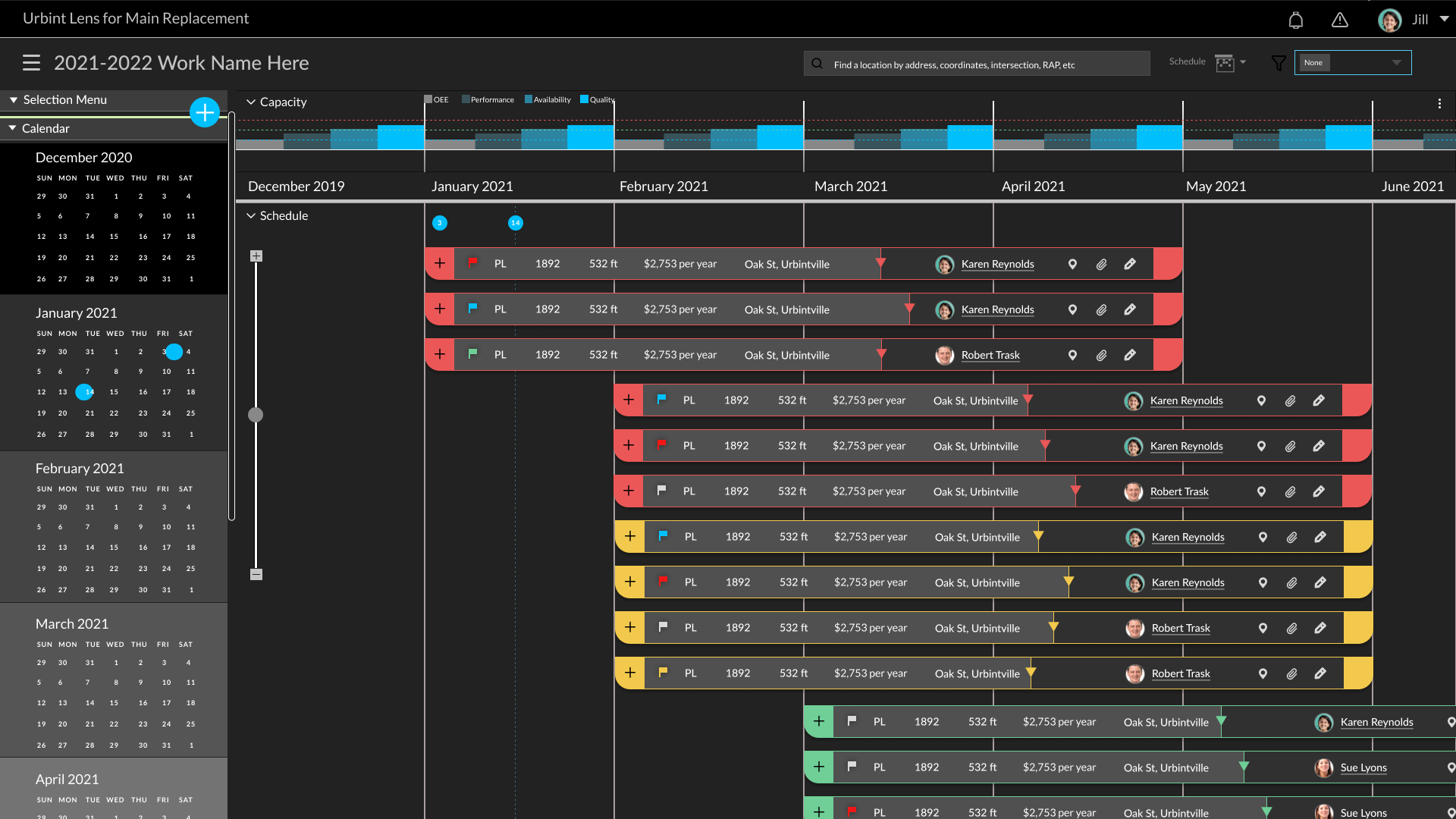Click the edit pencil on first schedule row

pos(1130,265)
